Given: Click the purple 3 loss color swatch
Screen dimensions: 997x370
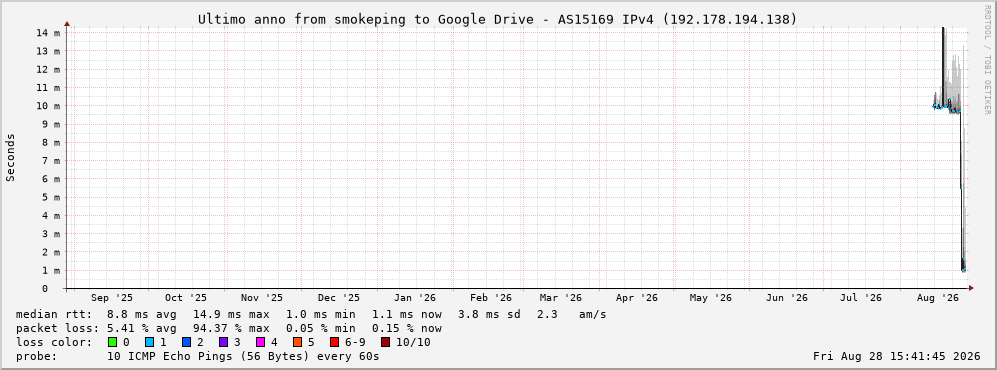Looking at the screenshot, I should [x=223, y=343].
